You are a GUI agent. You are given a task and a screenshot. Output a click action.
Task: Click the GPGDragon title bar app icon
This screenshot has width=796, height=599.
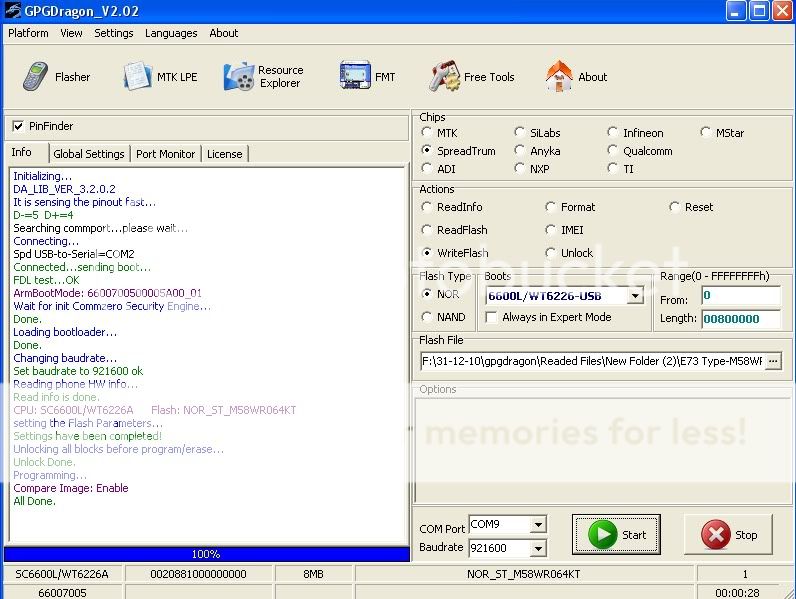[12, 11]
